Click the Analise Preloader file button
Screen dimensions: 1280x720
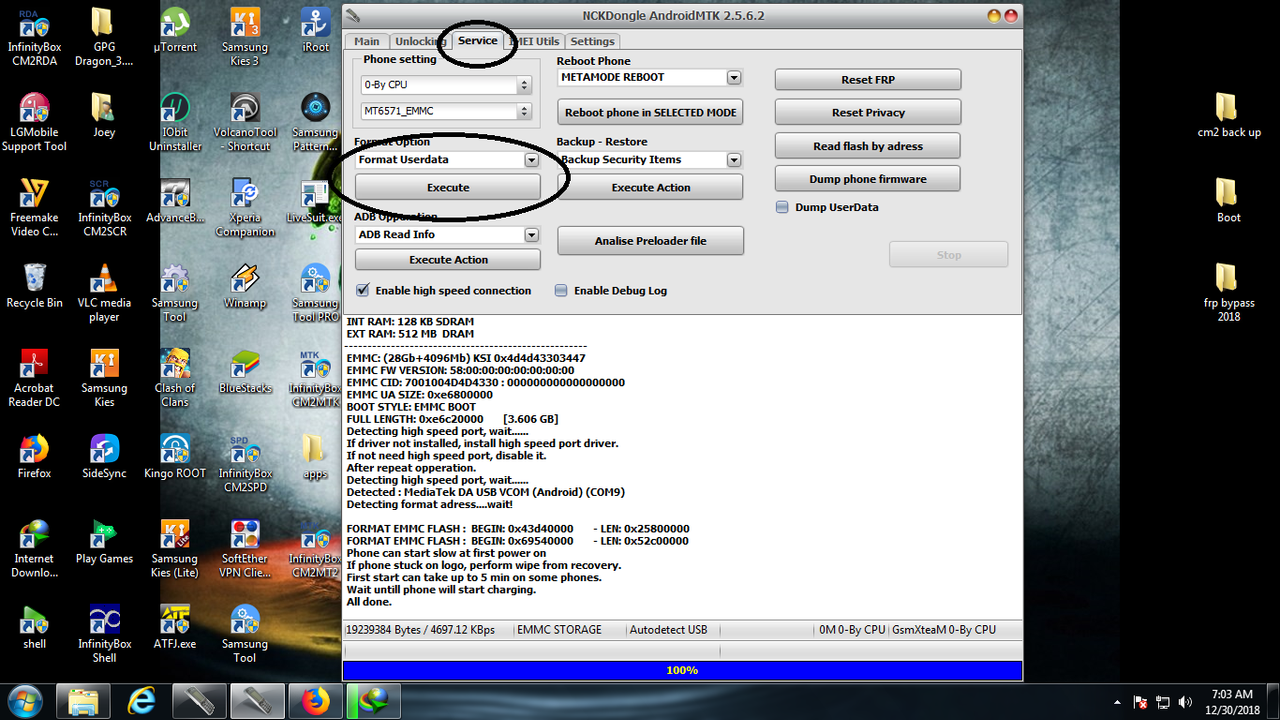pos(651,240)
